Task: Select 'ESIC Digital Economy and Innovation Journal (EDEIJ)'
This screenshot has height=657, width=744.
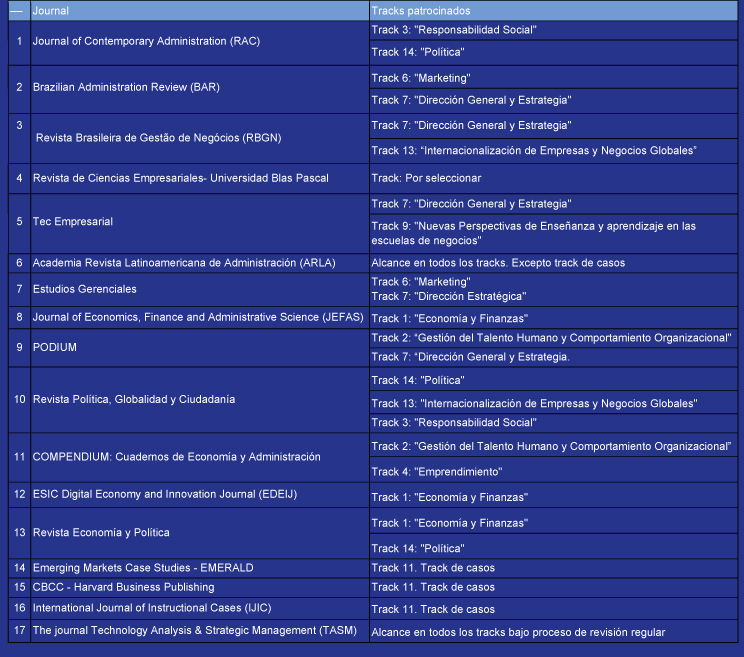Action: [x=200, y=495]
